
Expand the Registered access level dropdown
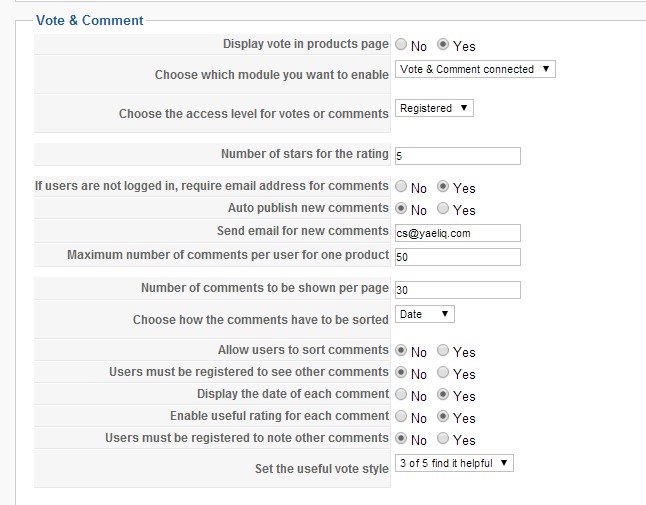click(434, 108)
